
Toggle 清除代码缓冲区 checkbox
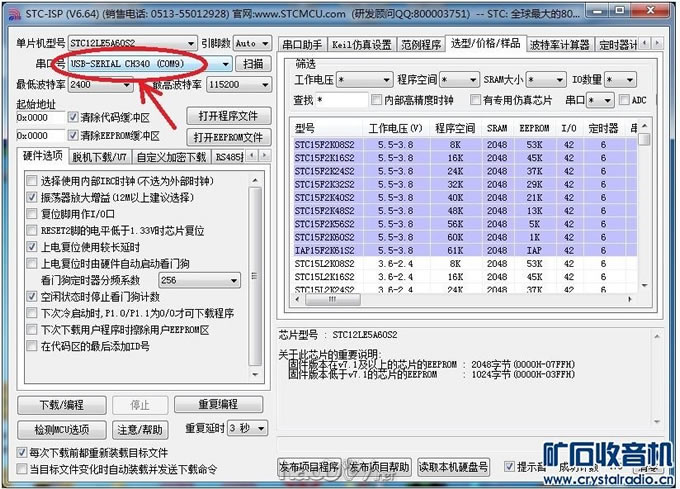pyautogui.click(x=72, y=117)
